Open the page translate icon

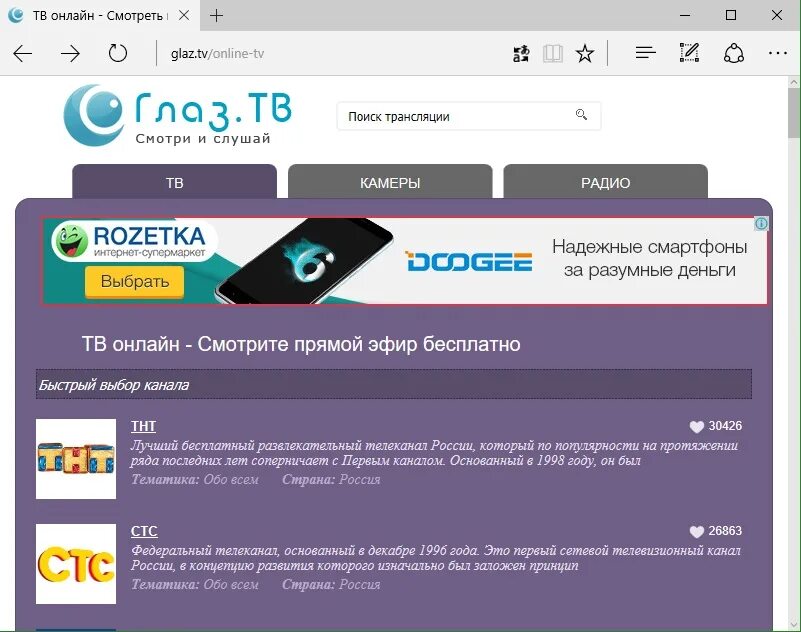click(521, 53)
